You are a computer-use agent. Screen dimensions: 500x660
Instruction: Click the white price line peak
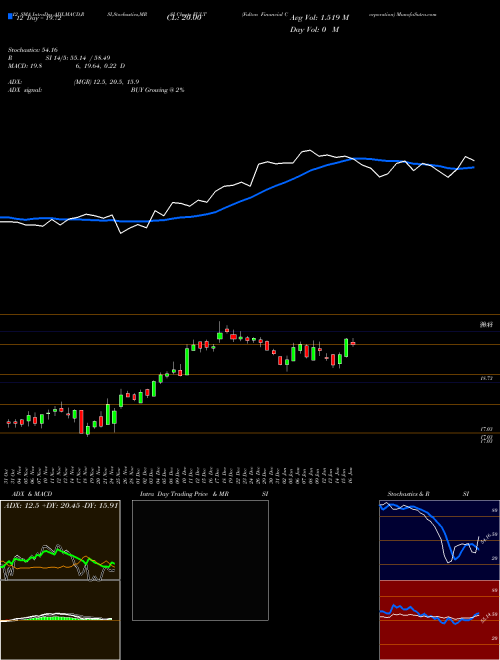tap(310, 150)
